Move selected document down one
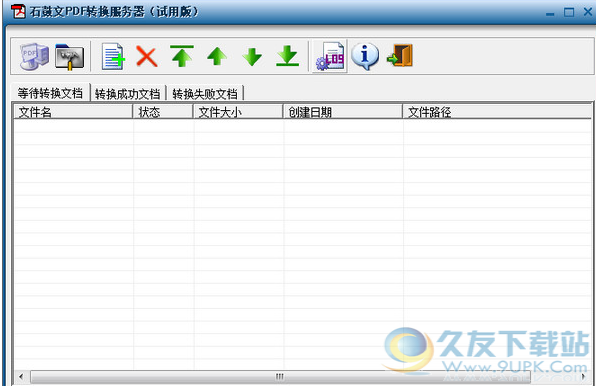The image size is (596, 386). click(x=252, y=57)
